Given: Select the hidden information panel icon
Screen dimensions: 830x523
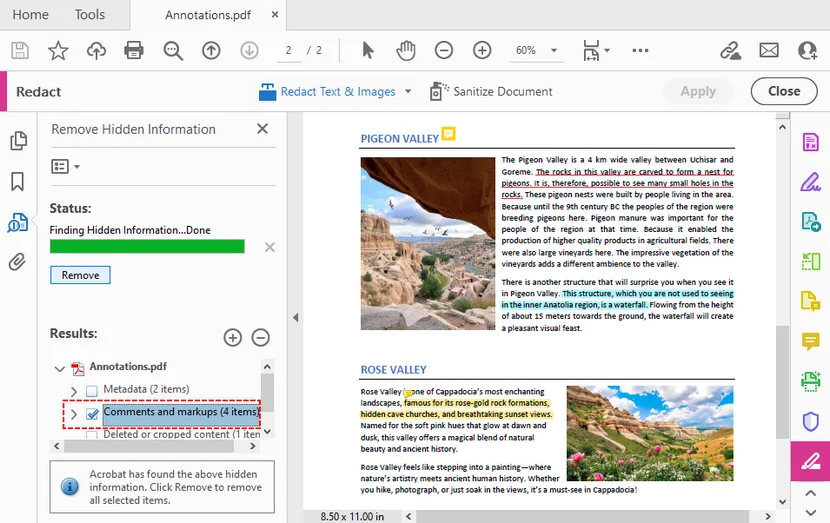Looking at the screenshot, I should [x=17, y=222].
